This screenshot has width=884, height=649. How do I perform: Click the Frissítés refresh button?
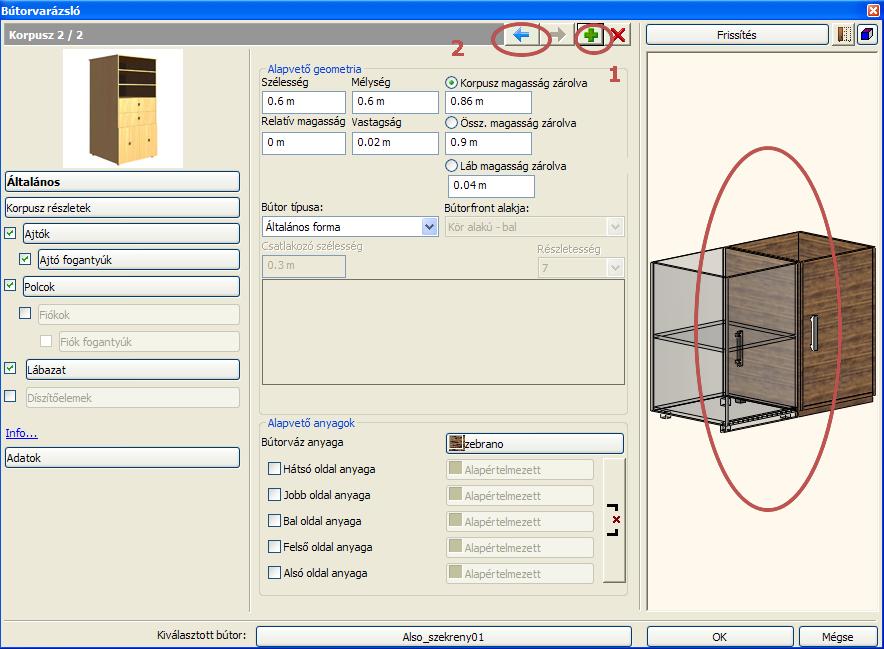pos(737,35)
